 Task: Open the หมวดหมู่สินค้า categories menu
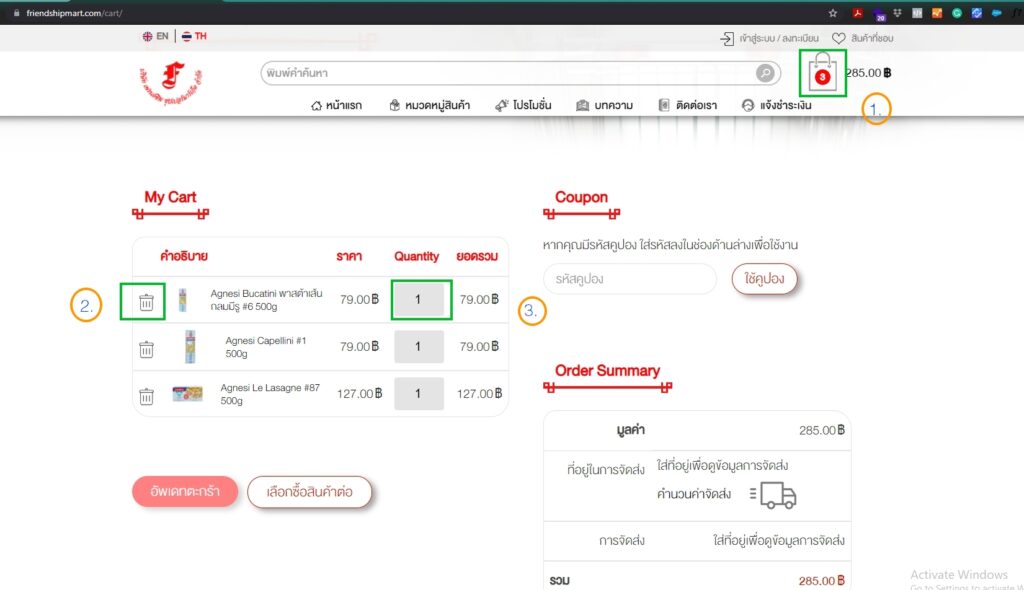pyautogui.click(x=430, y=105)
